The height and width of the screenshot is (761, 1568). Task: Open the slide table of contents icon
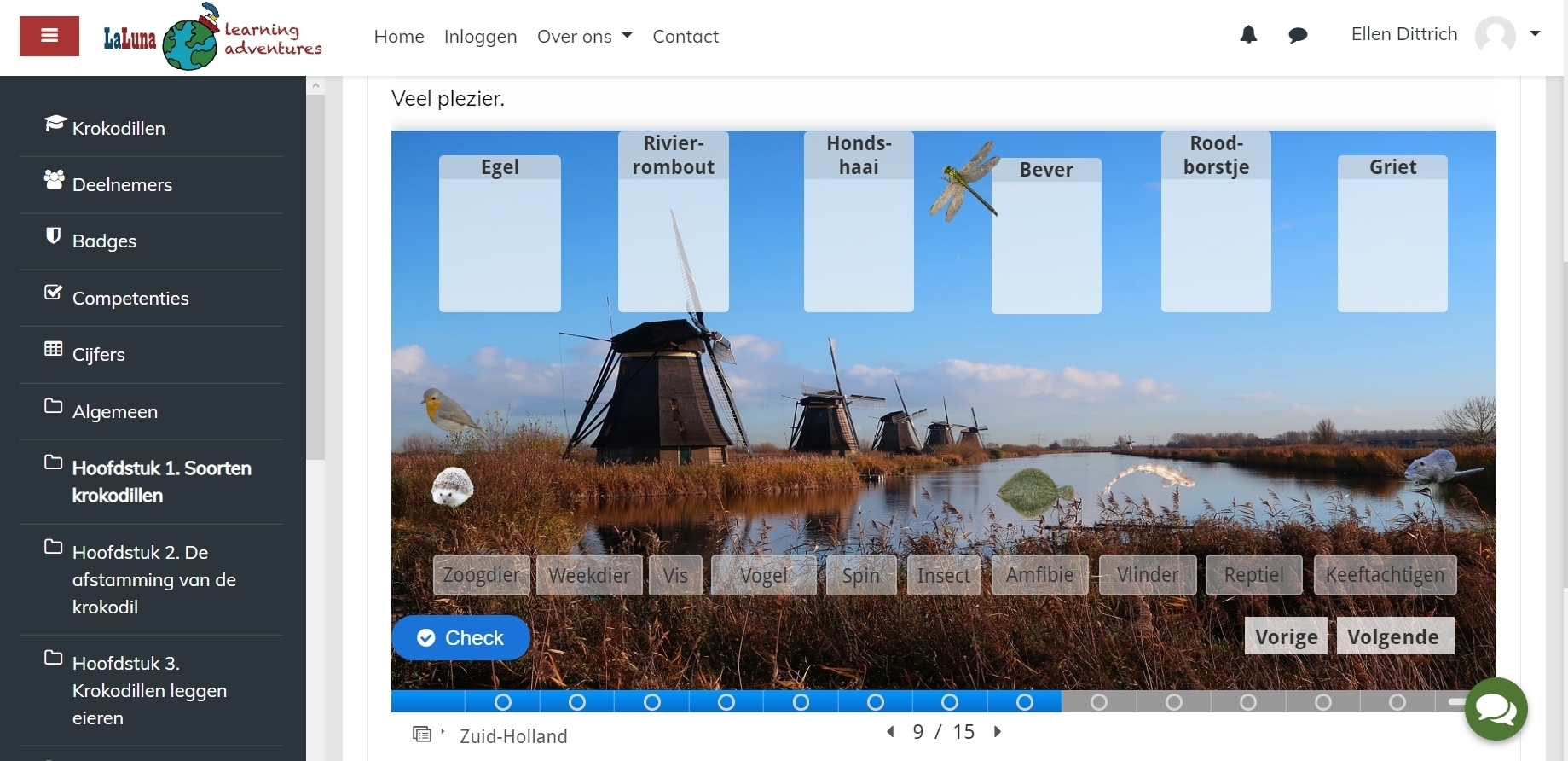click(x=422, y=734)
